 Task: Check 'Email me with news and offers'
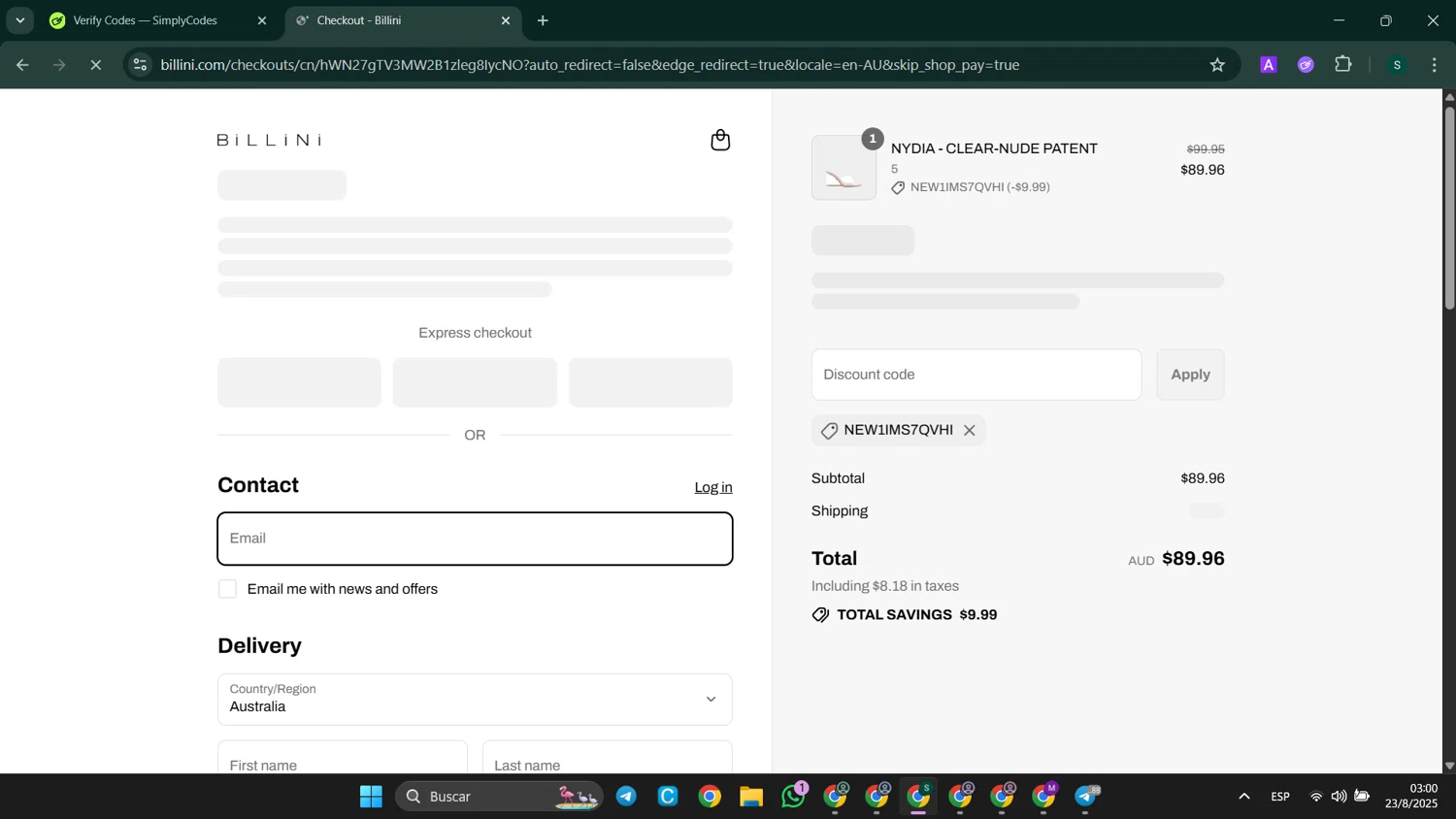228,589
